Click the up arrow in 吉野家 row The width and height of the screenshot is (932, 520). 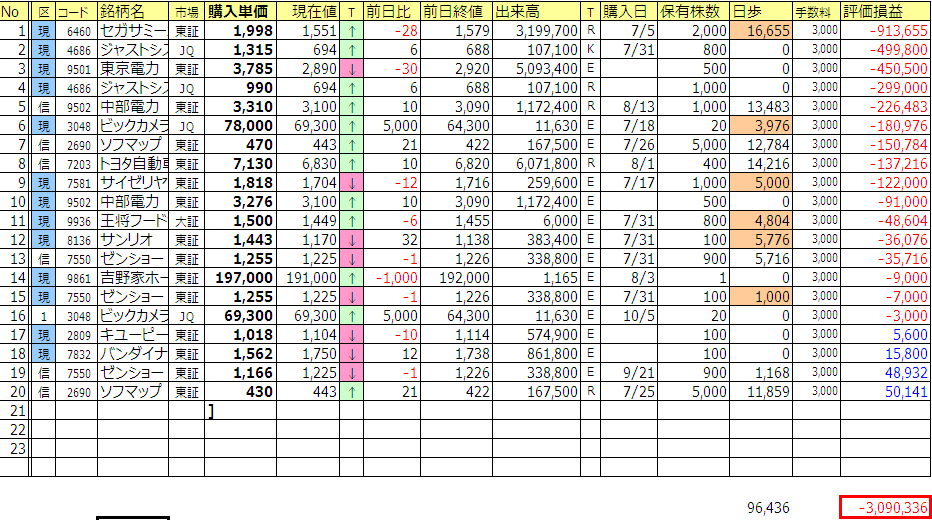click(352, 278)
